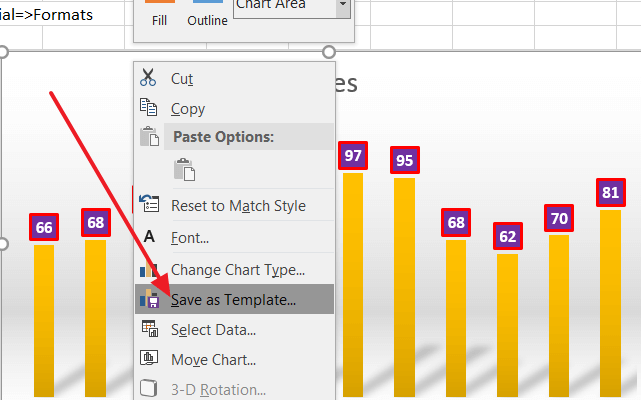Select the yellow bar labeled 81
This screenshot has width=641, height=400.
point(610,303)
